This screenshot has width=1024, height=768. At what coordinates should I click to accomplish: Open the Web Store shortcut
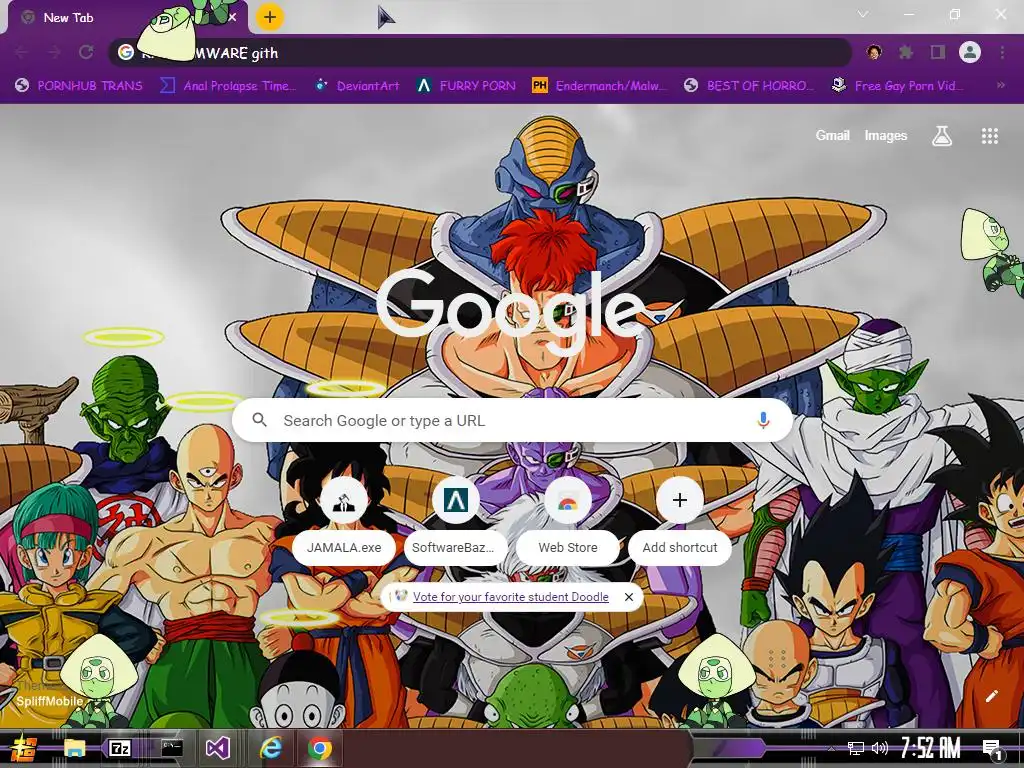tap(568, 520)
